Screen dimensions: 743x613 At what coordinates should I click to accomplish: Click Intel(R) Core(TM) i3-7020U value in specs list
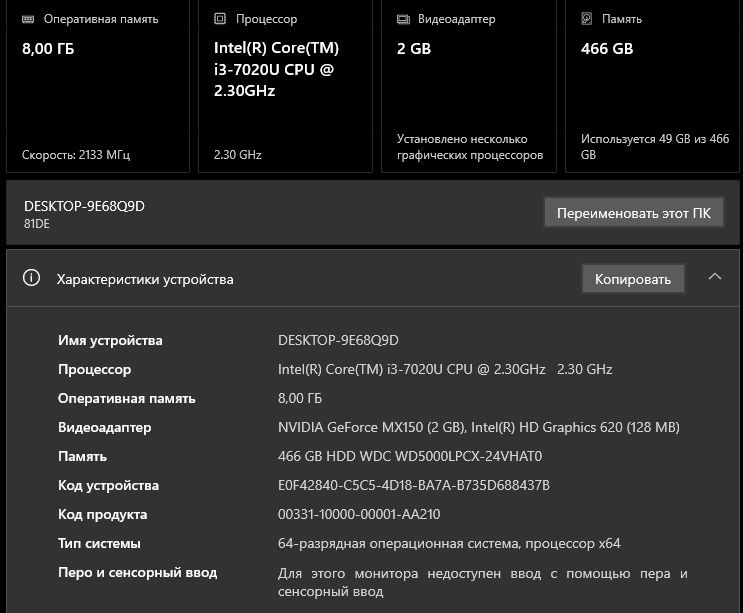(x=445, y=369)
